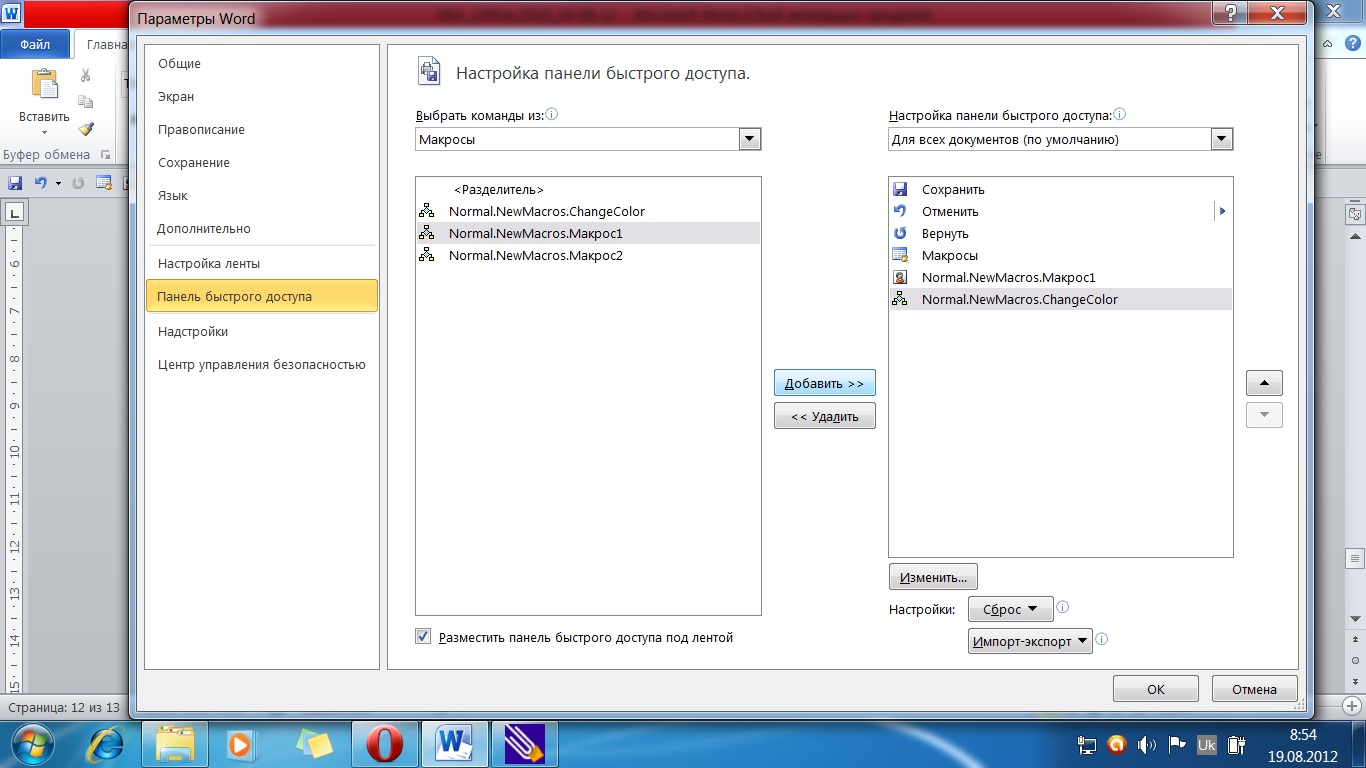1366x768 pixels.
Task: Click the Отмена button
Action: point(1255,689)
